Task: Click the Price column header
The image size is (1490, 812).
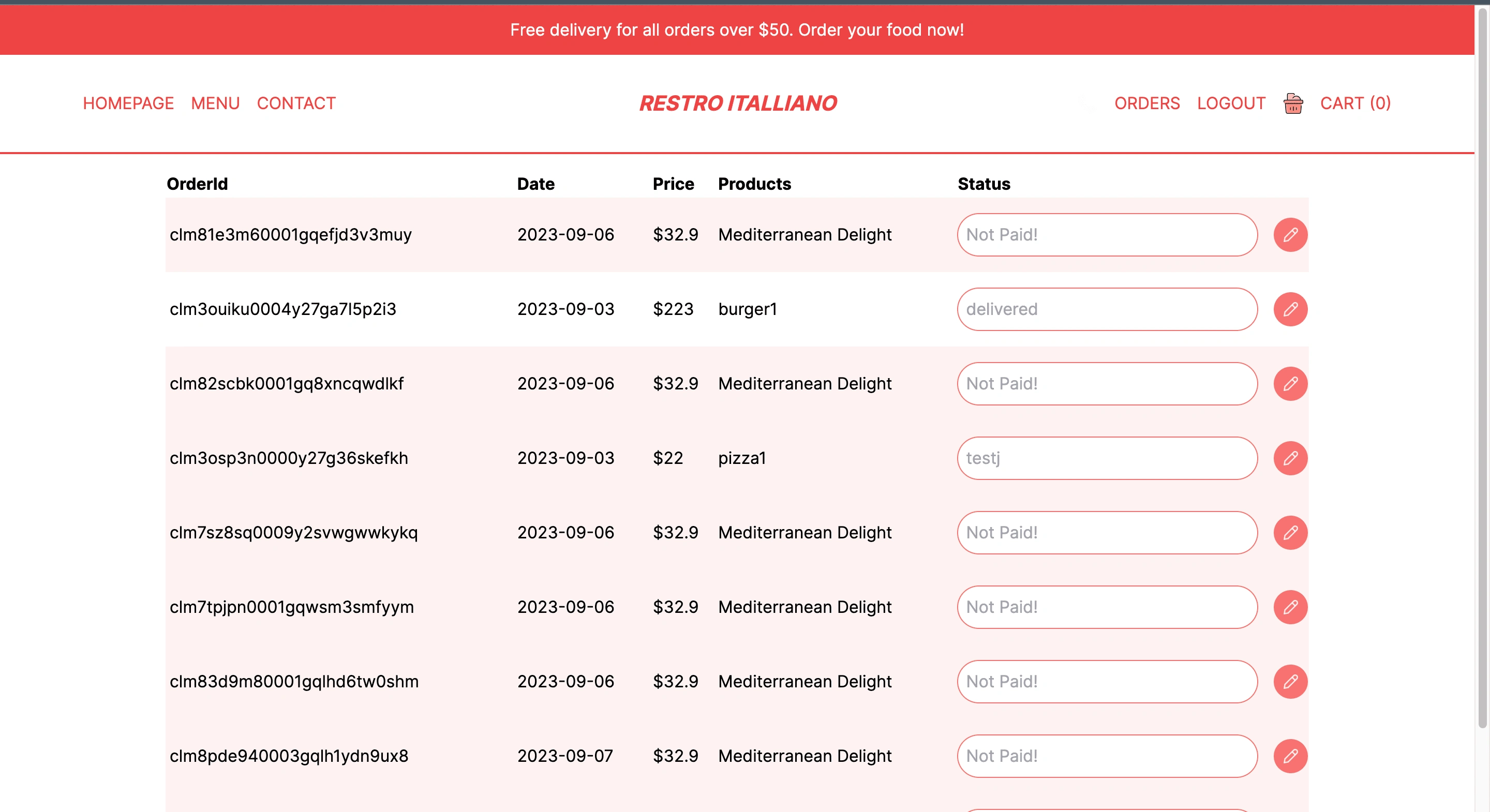Action: click(673, 184)
